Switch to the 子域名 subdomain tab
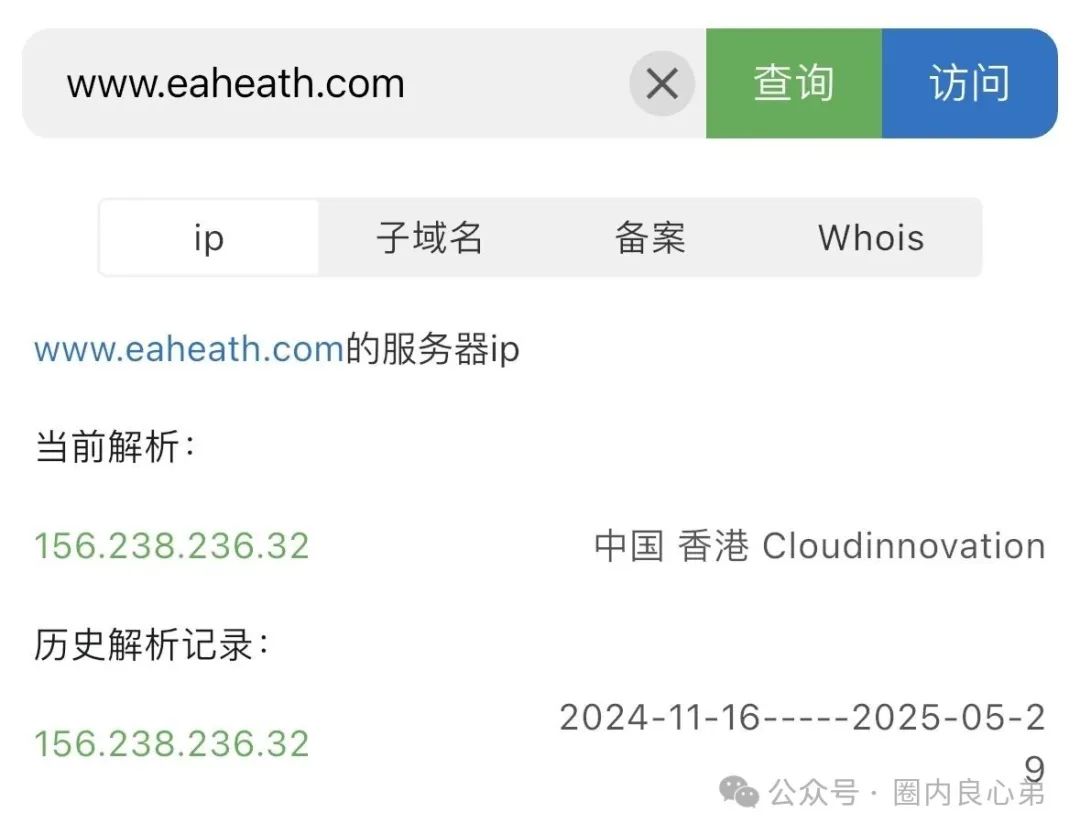1080x835 pixels. pyautogui.click(x=429, y=238)
